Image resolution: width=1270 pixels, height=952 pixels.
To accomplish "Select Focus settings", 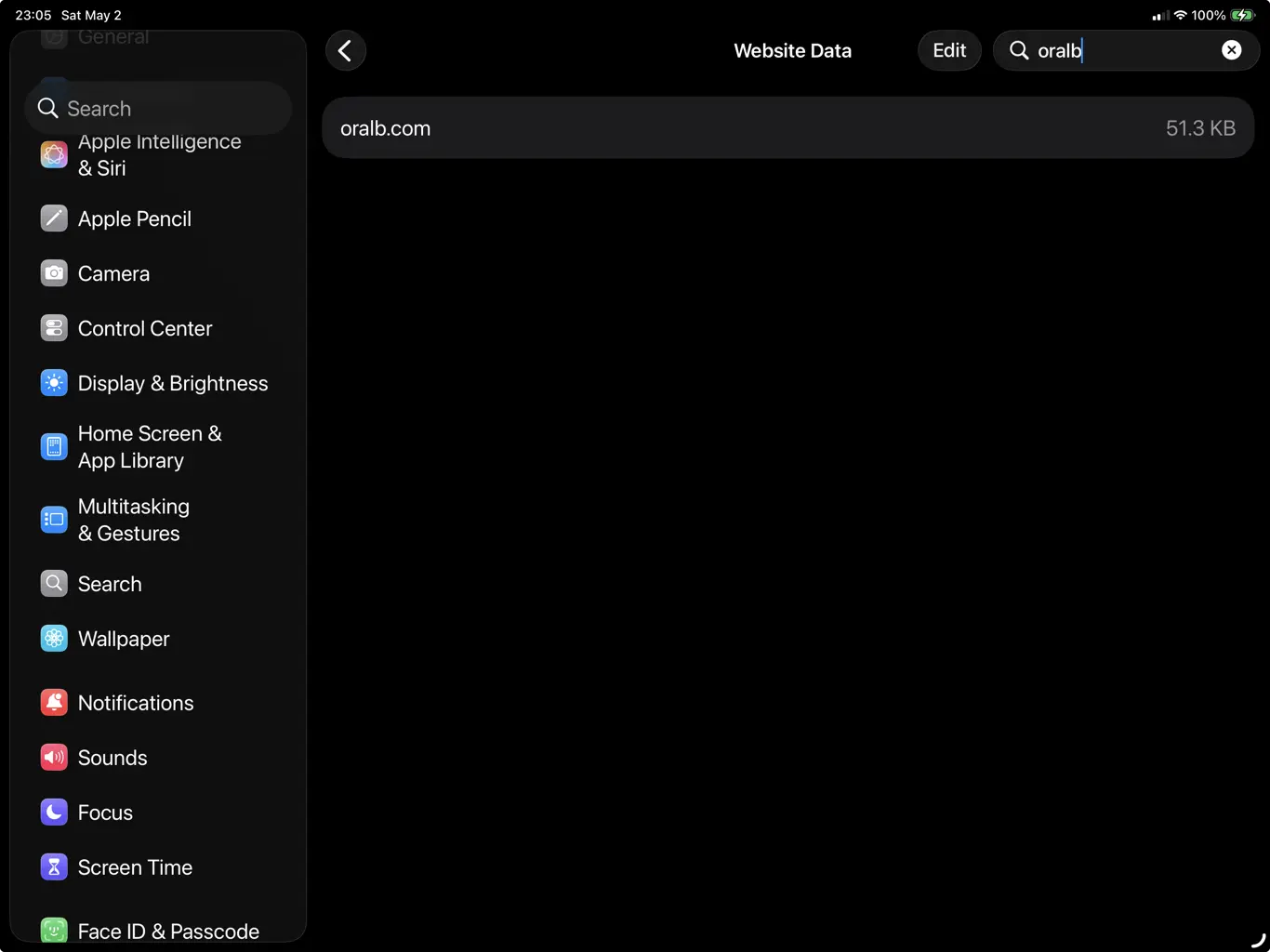I will click(x=159, y=813).
